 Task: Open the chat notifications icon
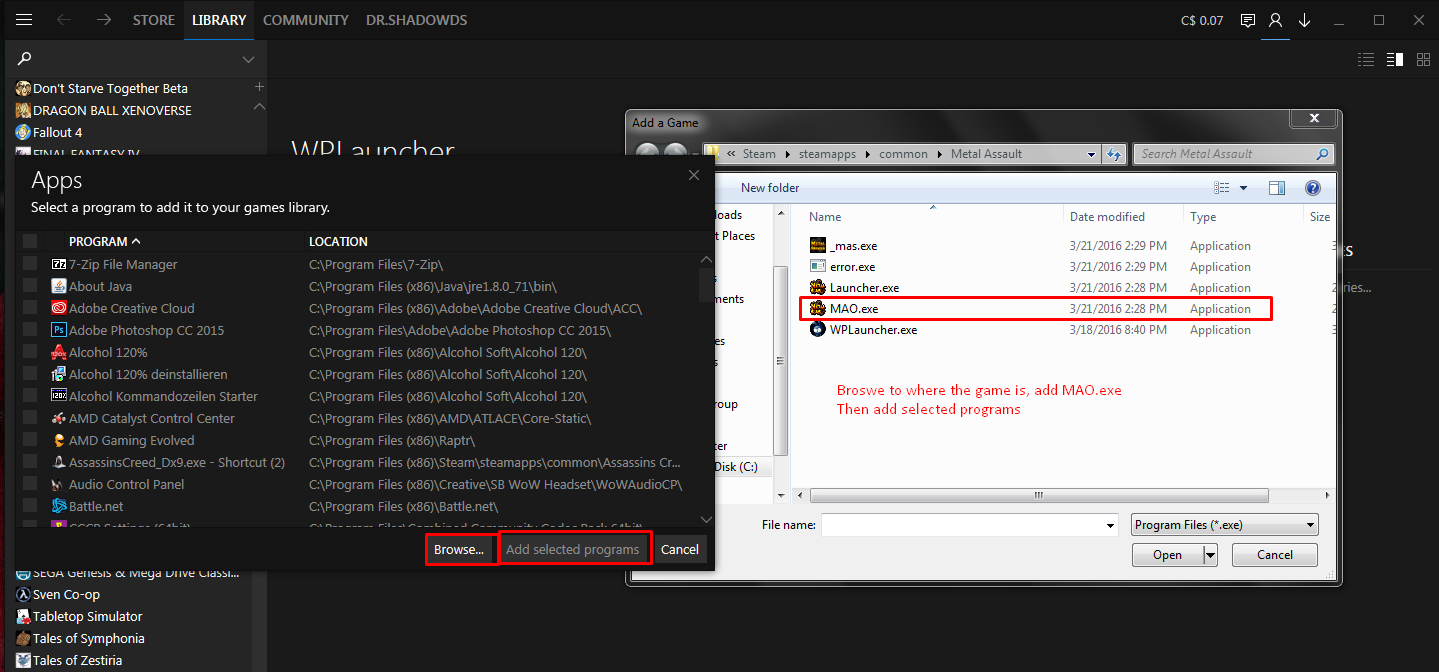coord(1247,20)
